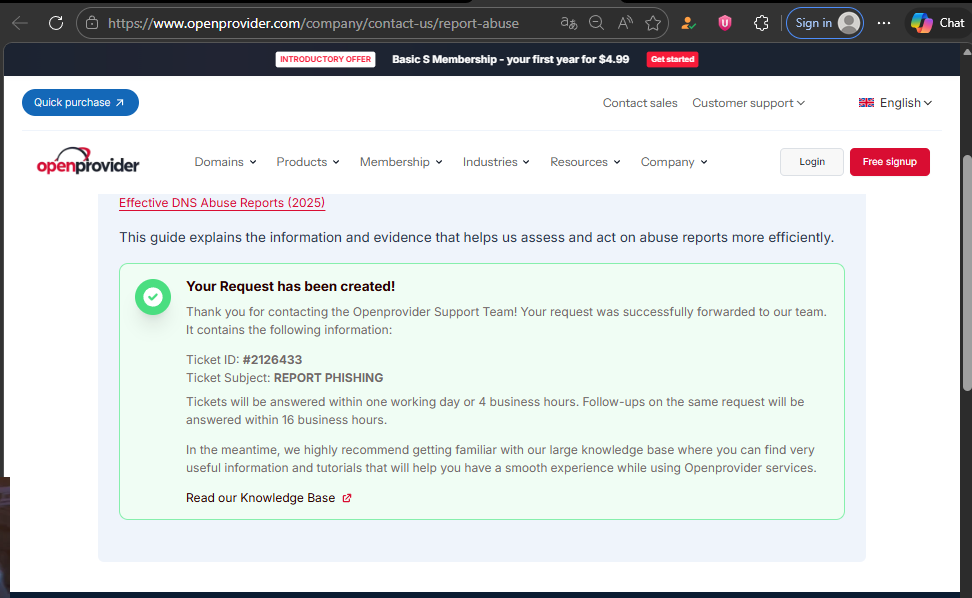The width and height of the screenshot is (972, 598).
Task: Click the zoom out magnifier icon
Action: (596, 24)
